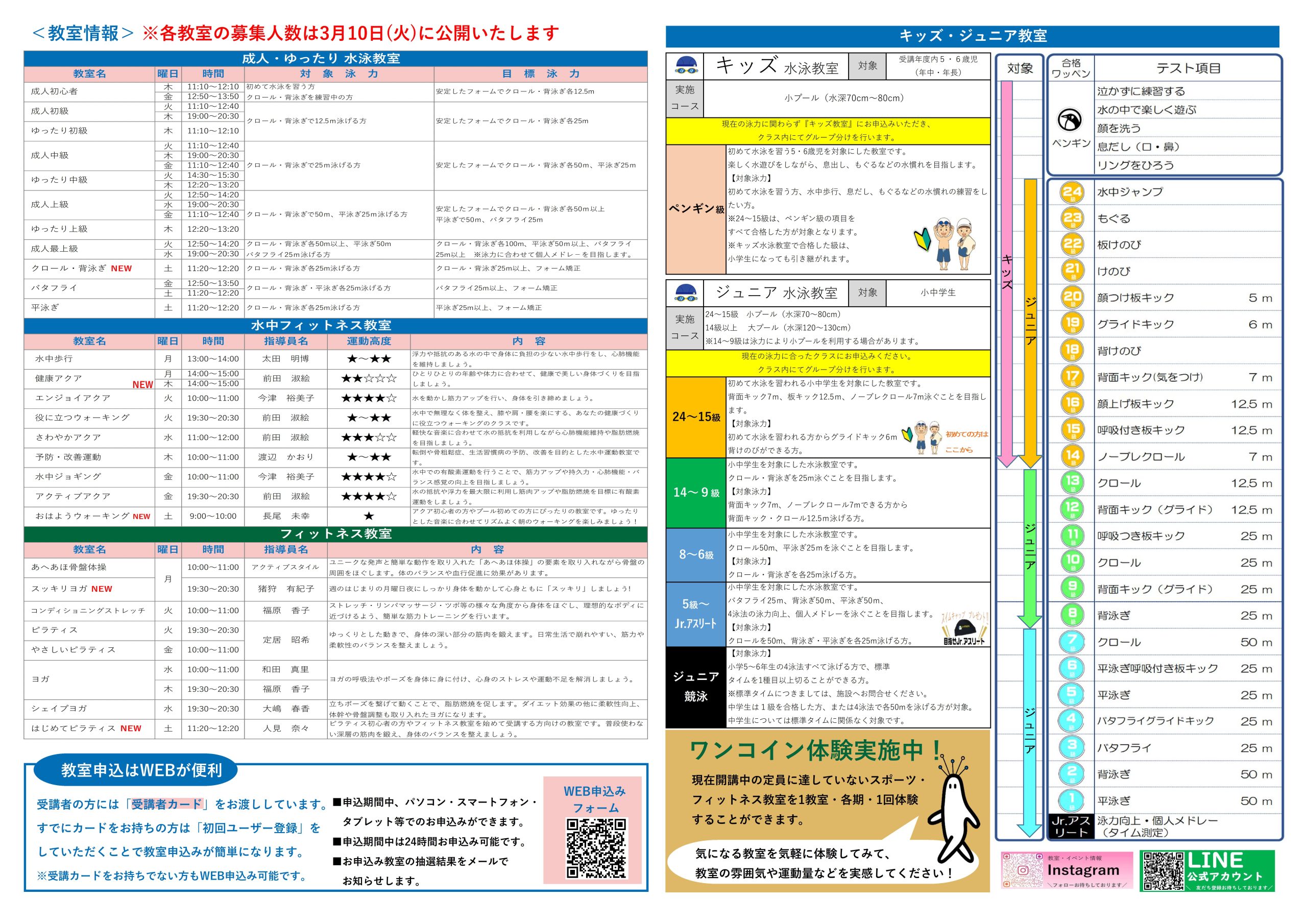1307x924 pixels.
Task: Click the WEB申込みフォーム QR code
Action: [x=596, y=848]
